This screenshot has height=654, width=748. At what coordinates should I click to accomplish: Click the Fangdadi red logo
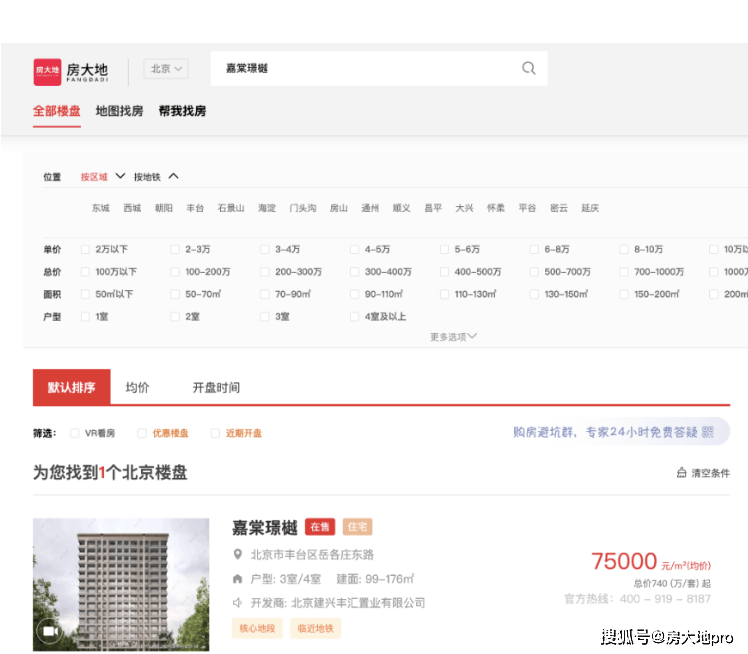[47, 70]
